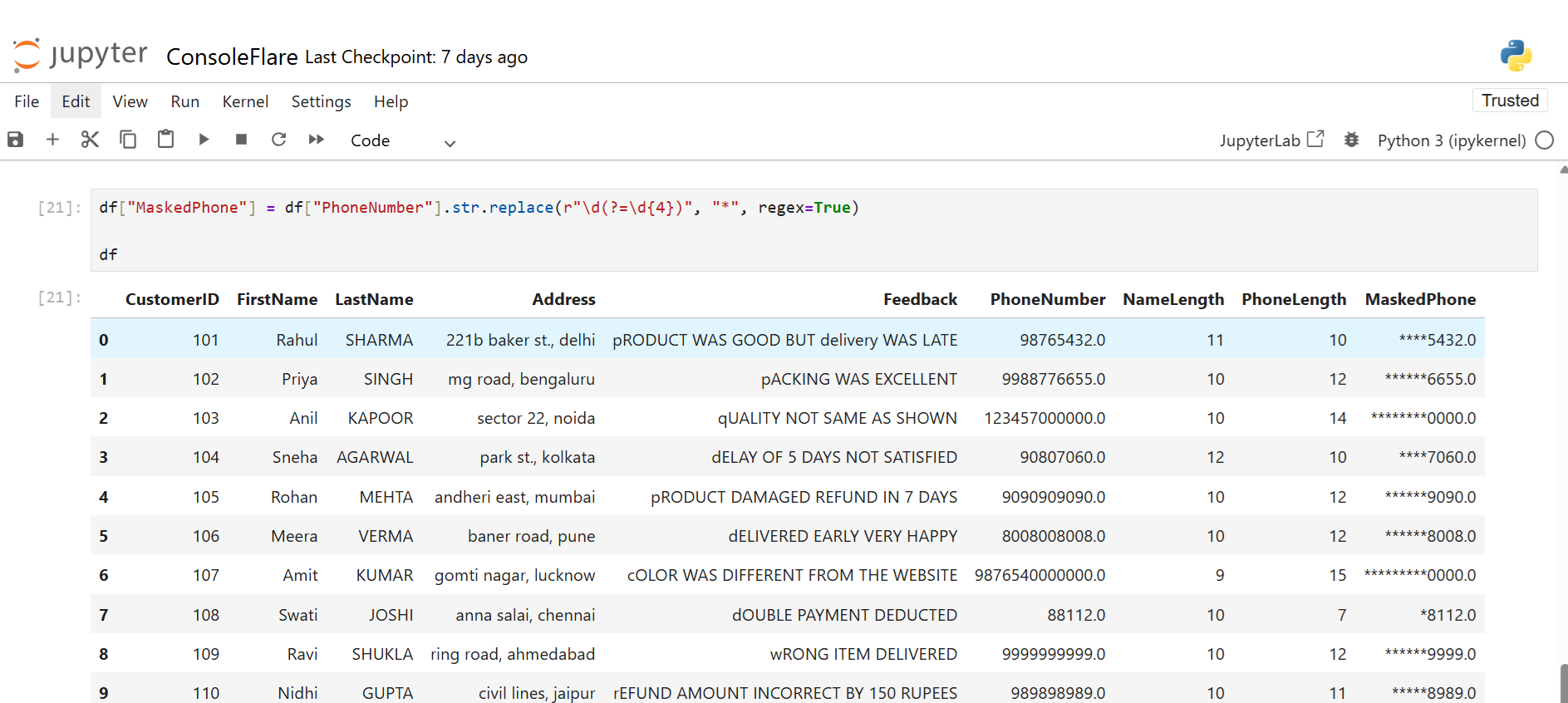
Task: Insert a new cell with plus icon
Action: point(52,140)
